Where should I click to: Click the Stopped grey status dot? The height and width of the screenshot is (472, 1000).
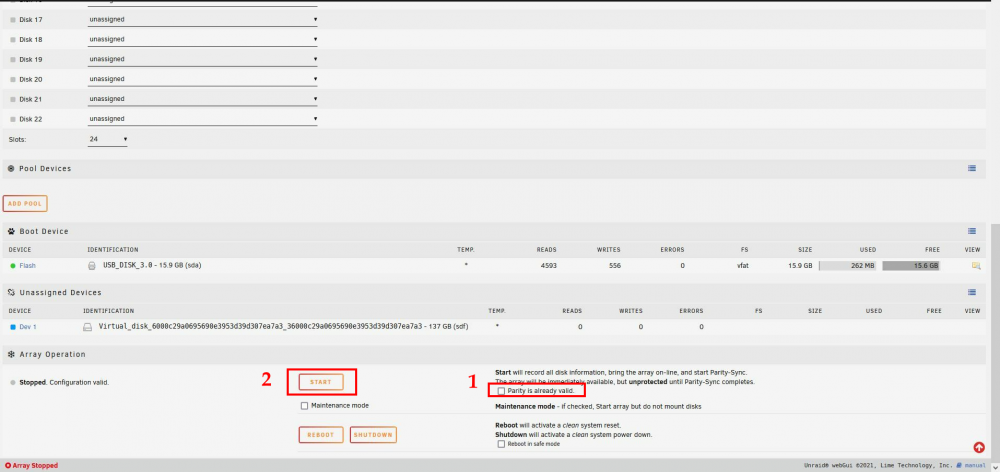click(x=13, y=383)
